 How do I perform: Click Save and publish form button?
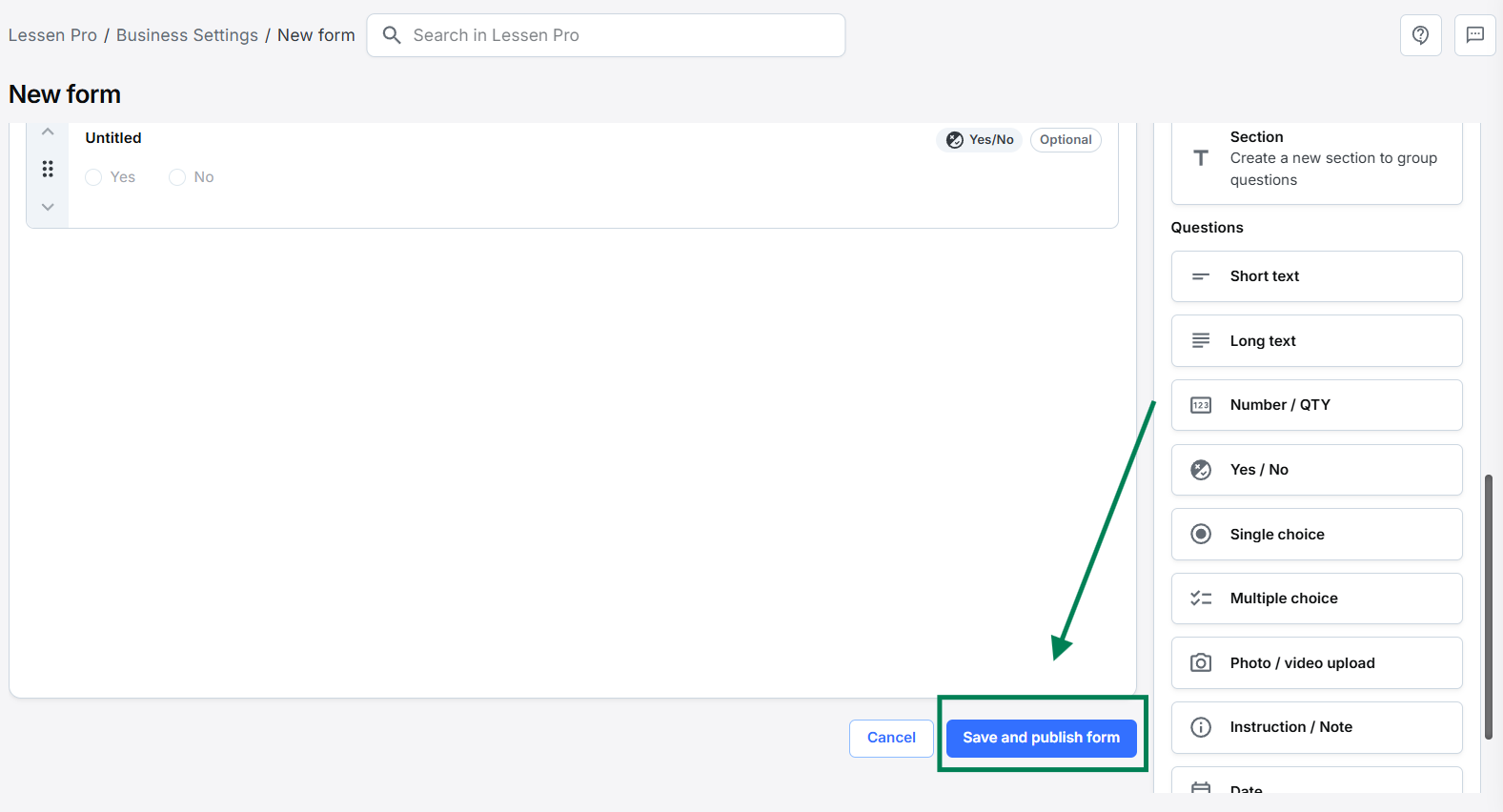pos(1042,738)
